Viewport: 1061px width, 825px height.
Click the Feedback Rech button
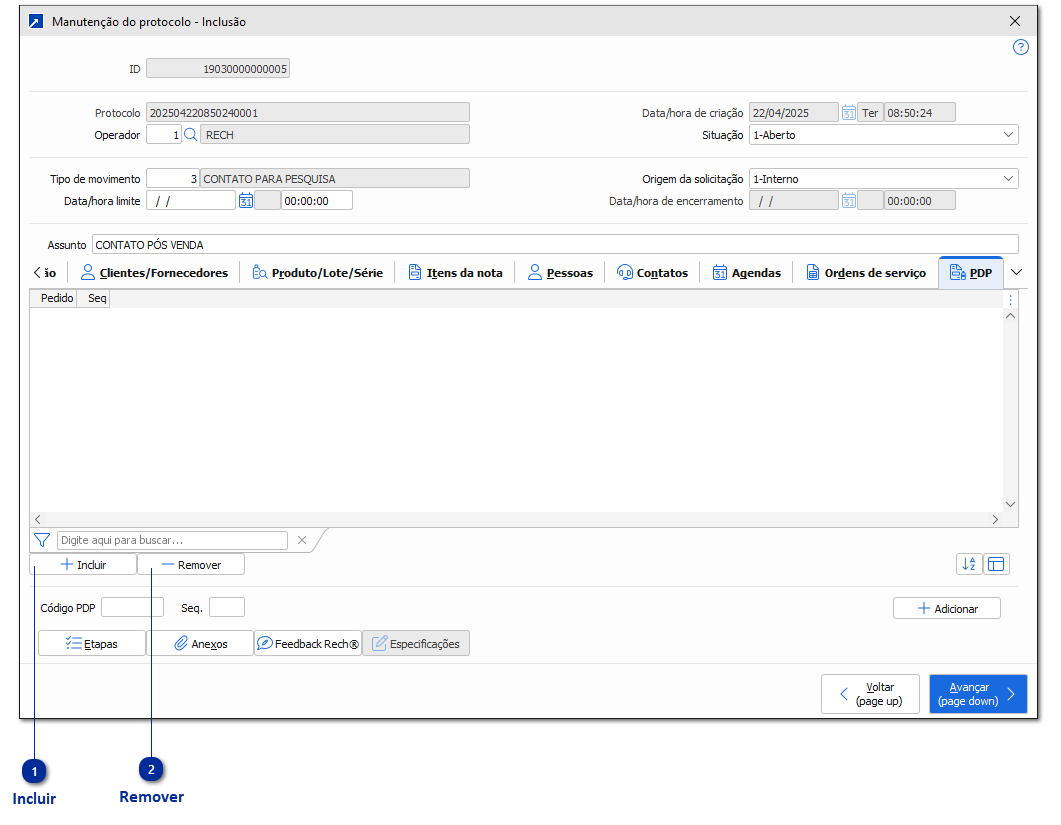[308, 644]
